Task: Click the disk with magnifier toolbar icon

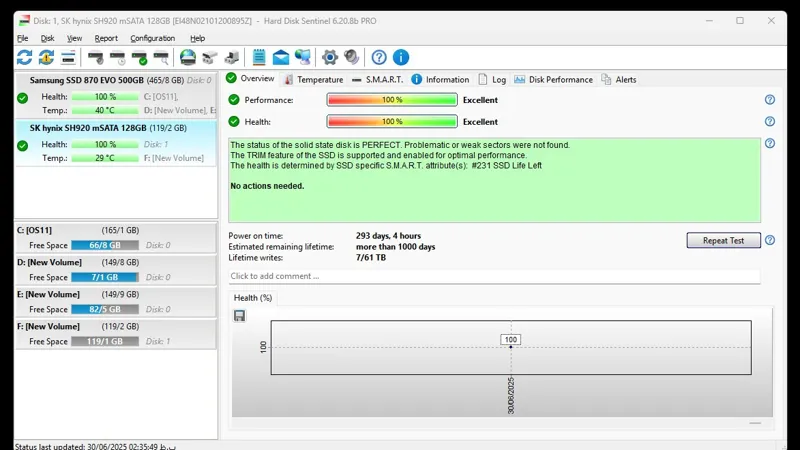Action: pyautogui.click(x=162, y=58)
